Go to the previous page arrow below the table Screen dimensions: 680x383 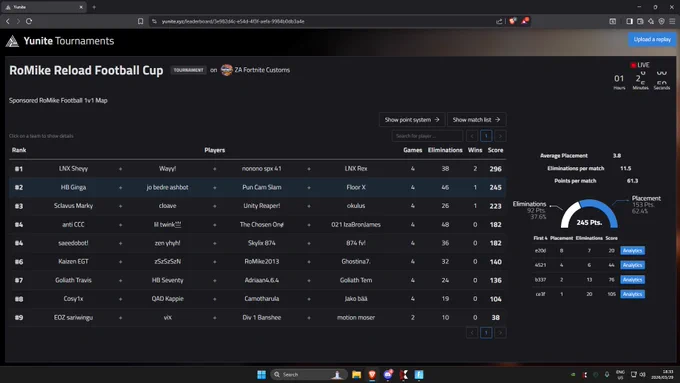point(472,333)
